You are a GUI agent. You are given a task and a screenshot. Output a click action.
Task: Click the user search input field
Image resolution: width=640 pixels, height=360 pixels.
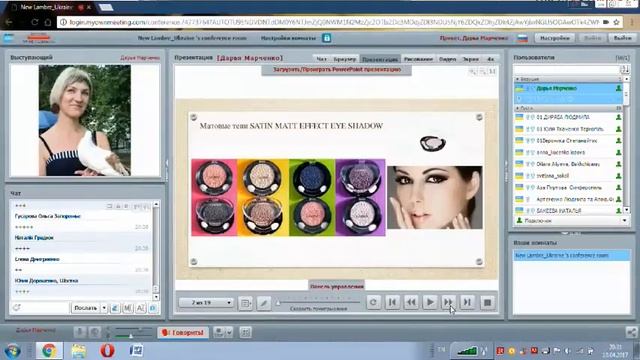click(x=567, y=69)
